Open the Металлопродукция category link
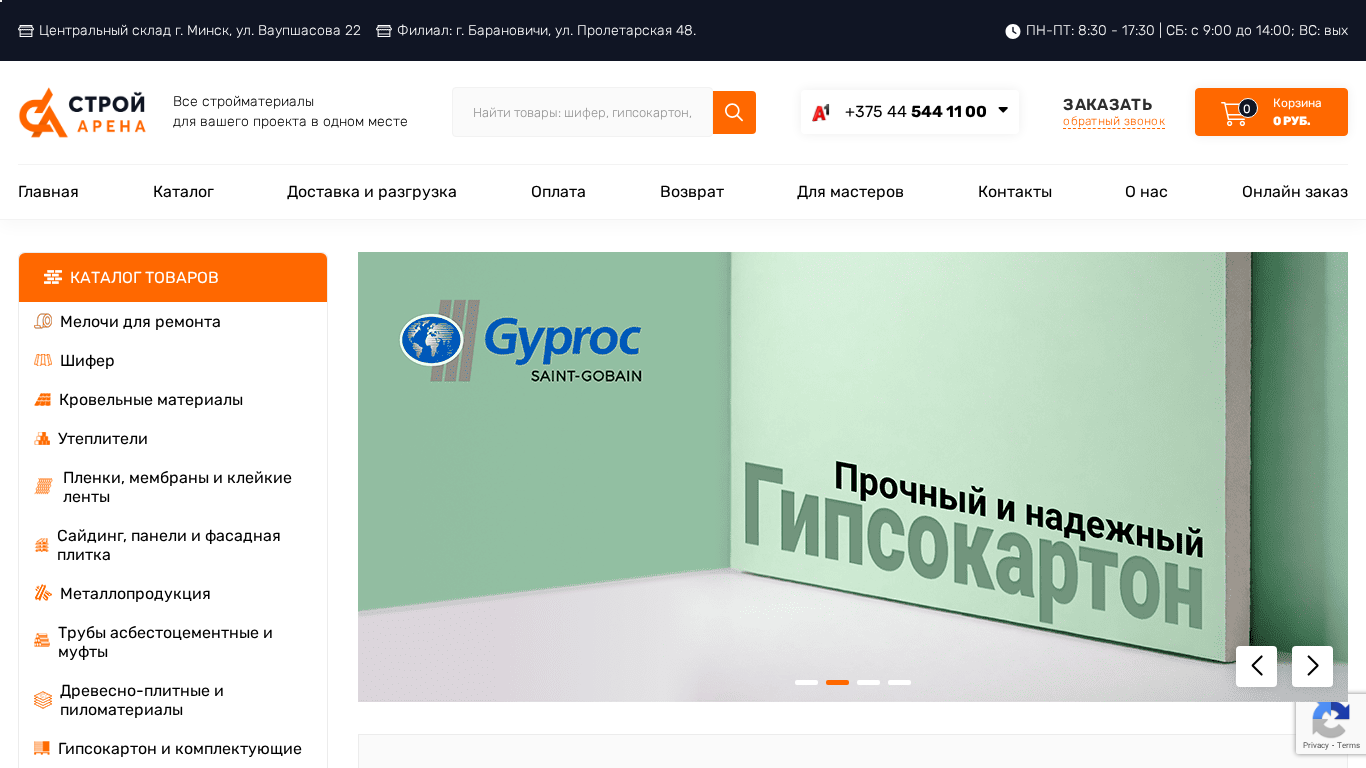The width and height of the screenshot is (1366, 768). click(x=135, y=594)
